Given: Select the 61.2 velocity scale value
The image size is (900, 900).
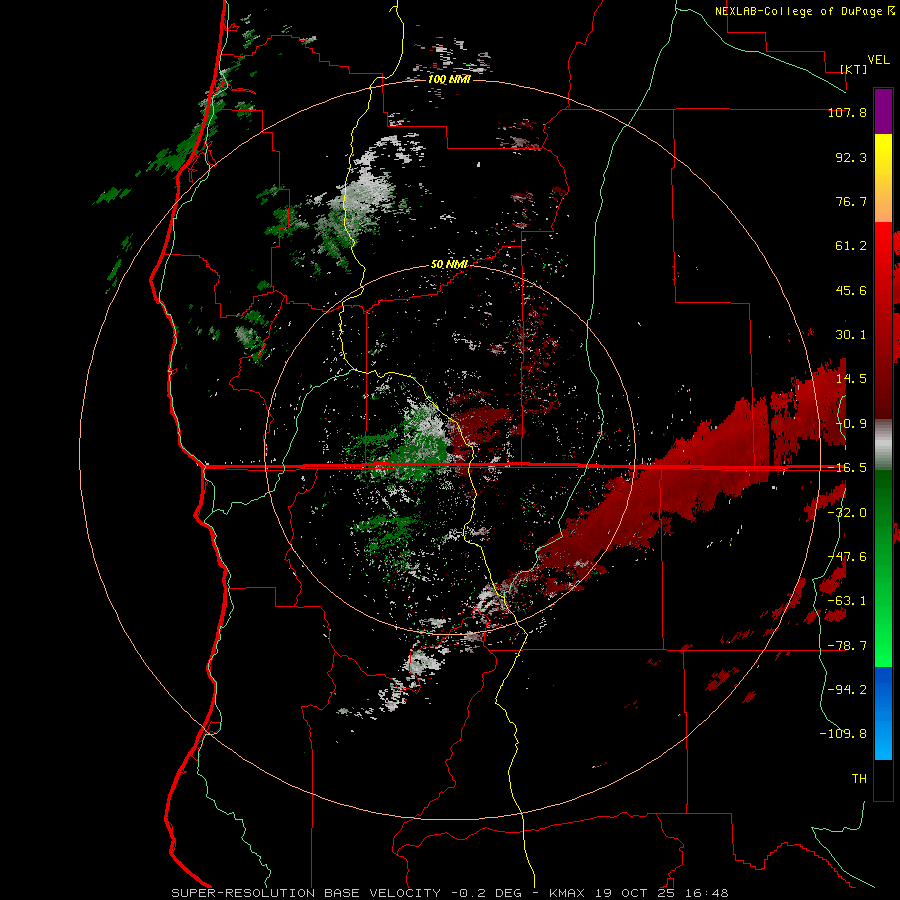Looking at the screenshot, I should tap(851, 246).
